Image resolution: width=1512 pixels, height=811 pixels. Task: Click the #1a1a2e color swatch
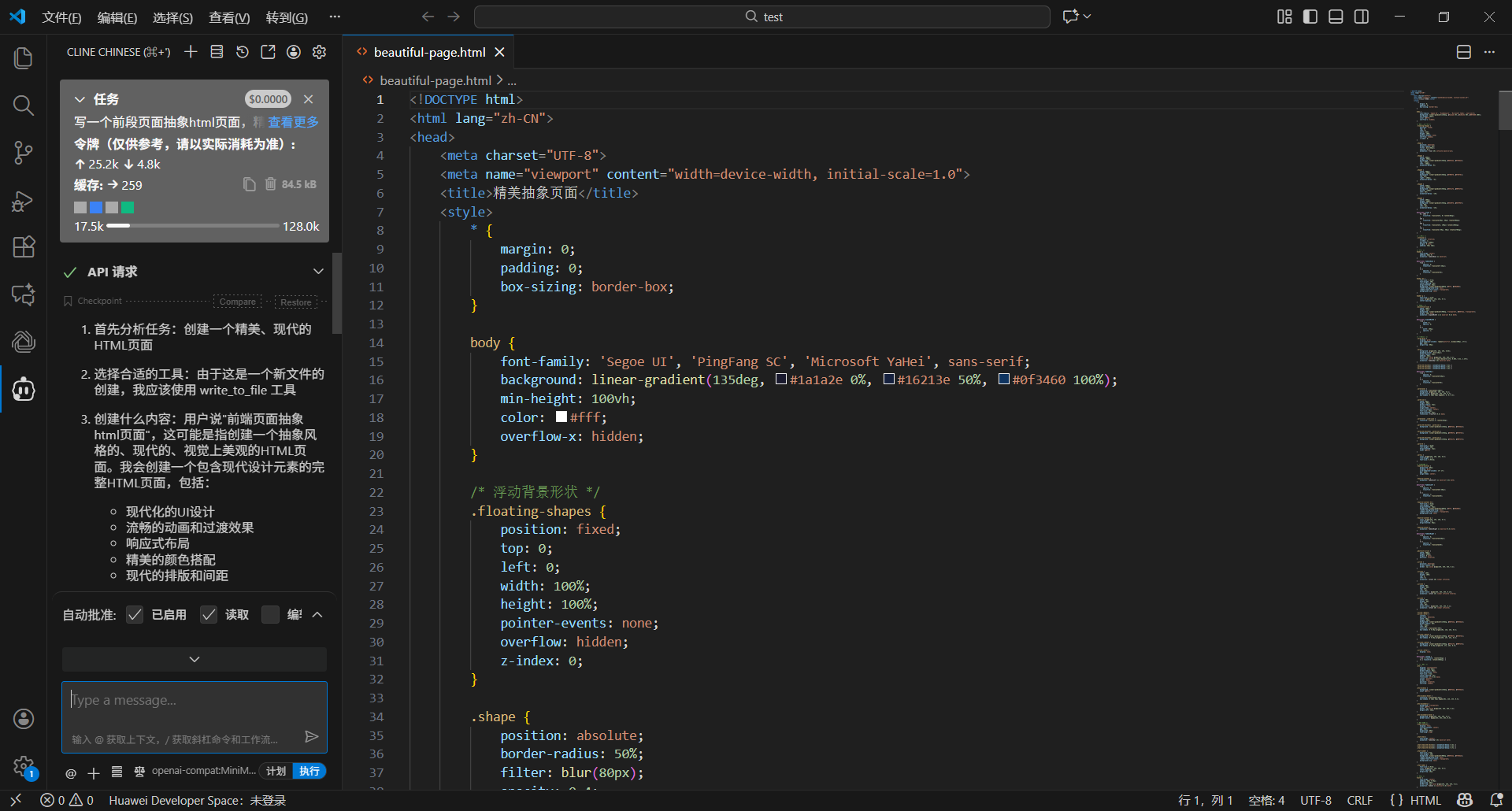point(781,380)
